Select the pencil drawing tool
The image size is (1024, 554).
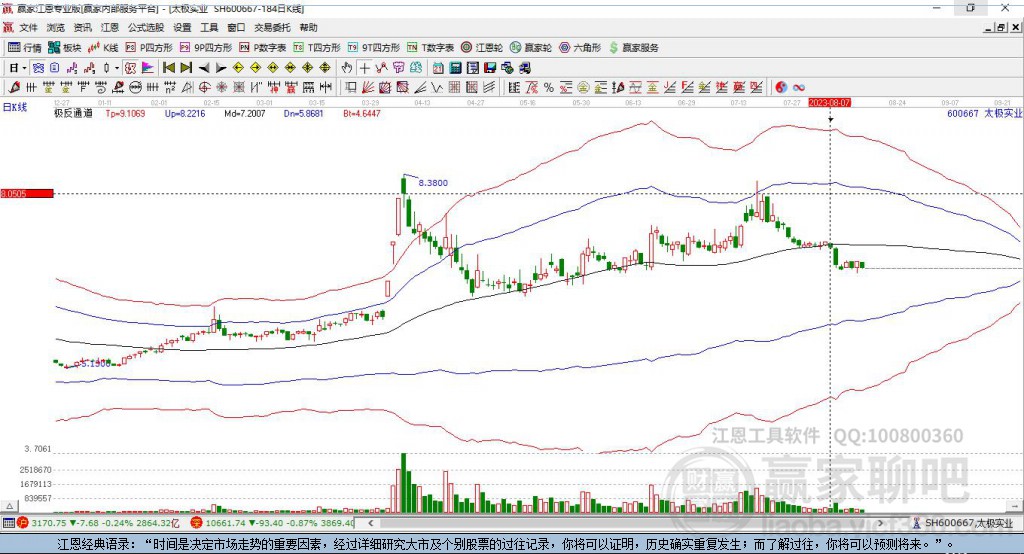[x=14, y=87]
